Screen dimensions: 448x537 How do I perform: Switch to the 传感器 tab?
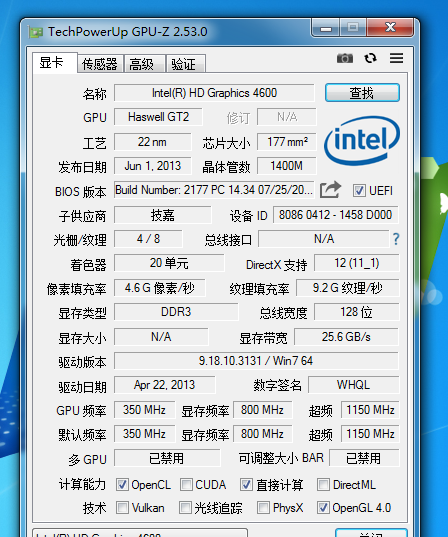click(x=100, y=64)
